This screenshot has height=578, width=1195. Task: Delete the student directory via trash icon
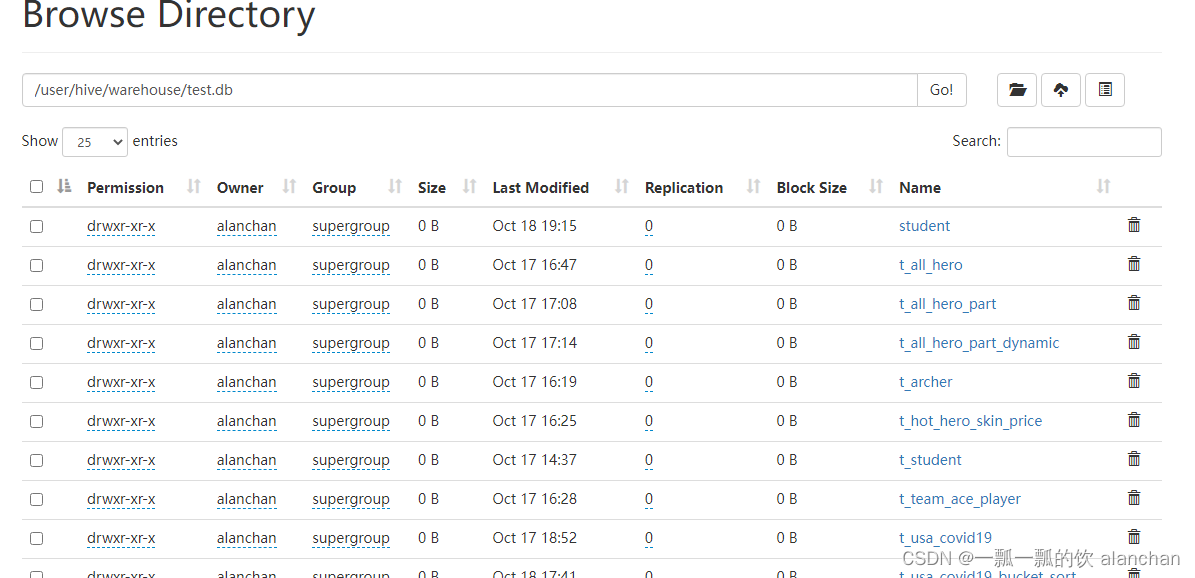click(x=1134, y=225)
